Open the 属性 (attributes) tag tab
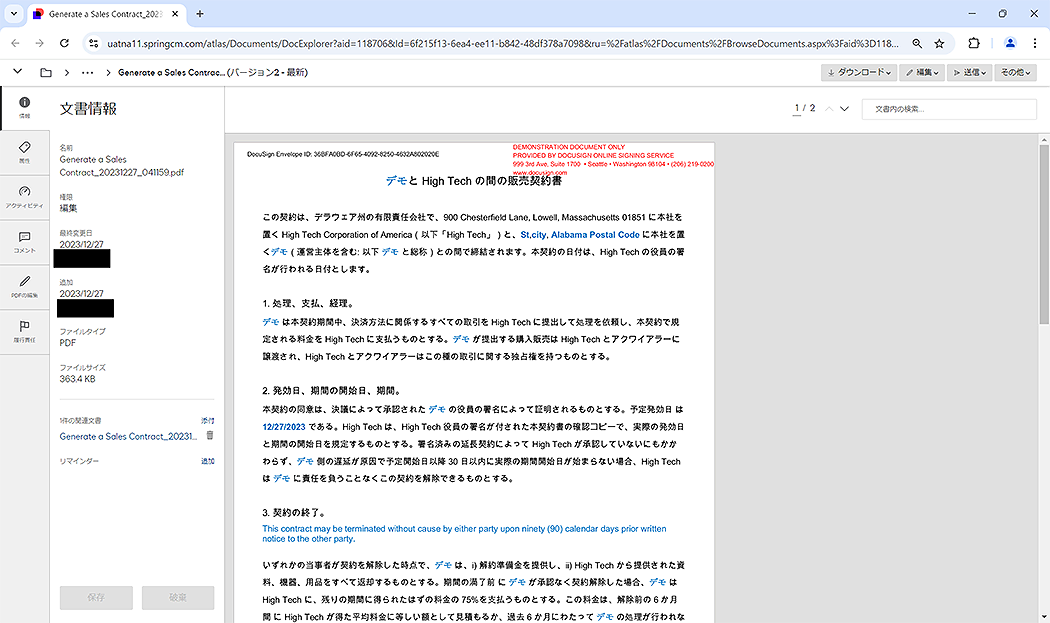The width and height of the screenshot is (1050, 623). coord(25,153)
